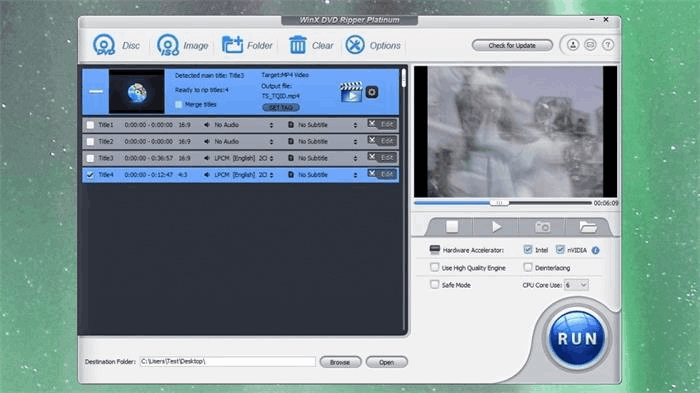
Task: Open the output profile clapperboard icon
Action: point(351,92)
